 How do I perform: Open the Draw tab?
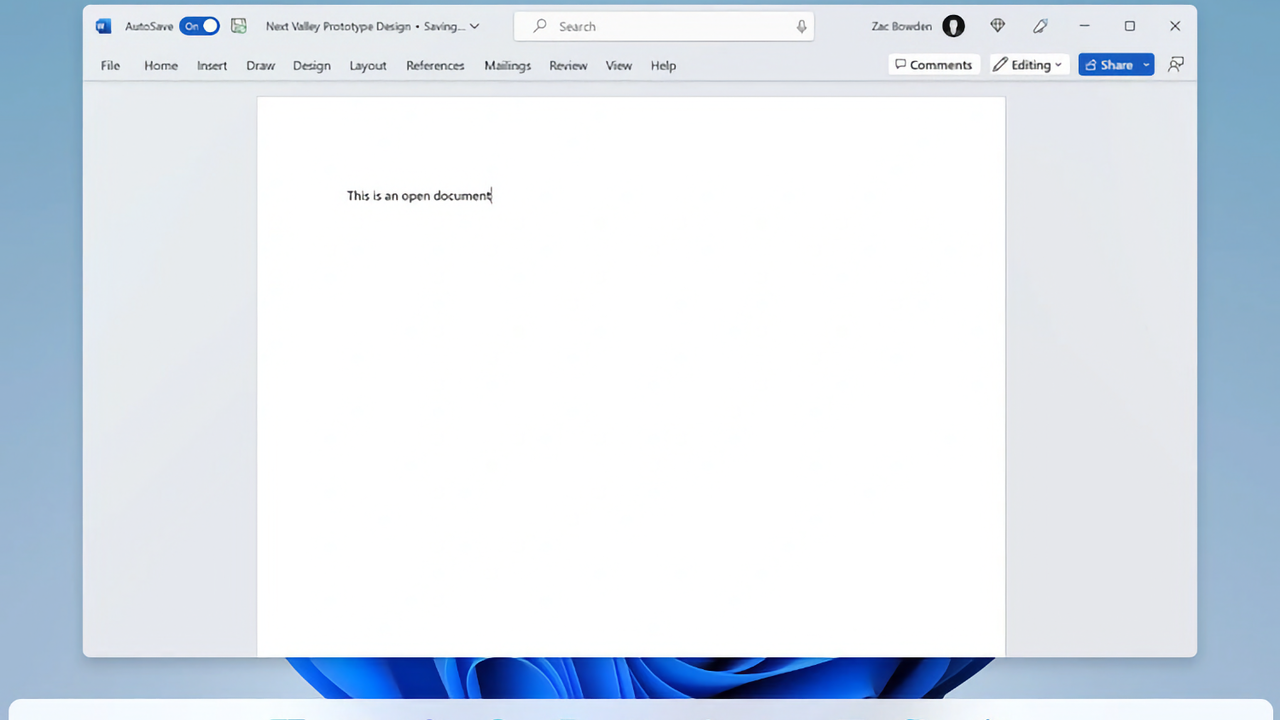260,66
